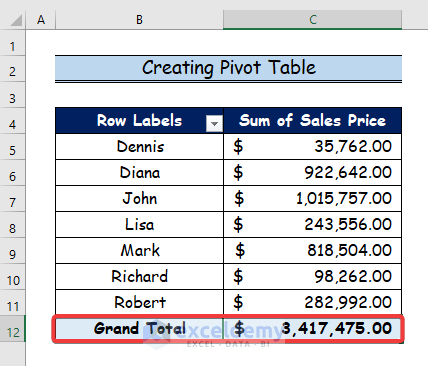Image resolution: width=428 pixels, height=366 pixels.
Task: Select row 3 header
Action: 12,95
